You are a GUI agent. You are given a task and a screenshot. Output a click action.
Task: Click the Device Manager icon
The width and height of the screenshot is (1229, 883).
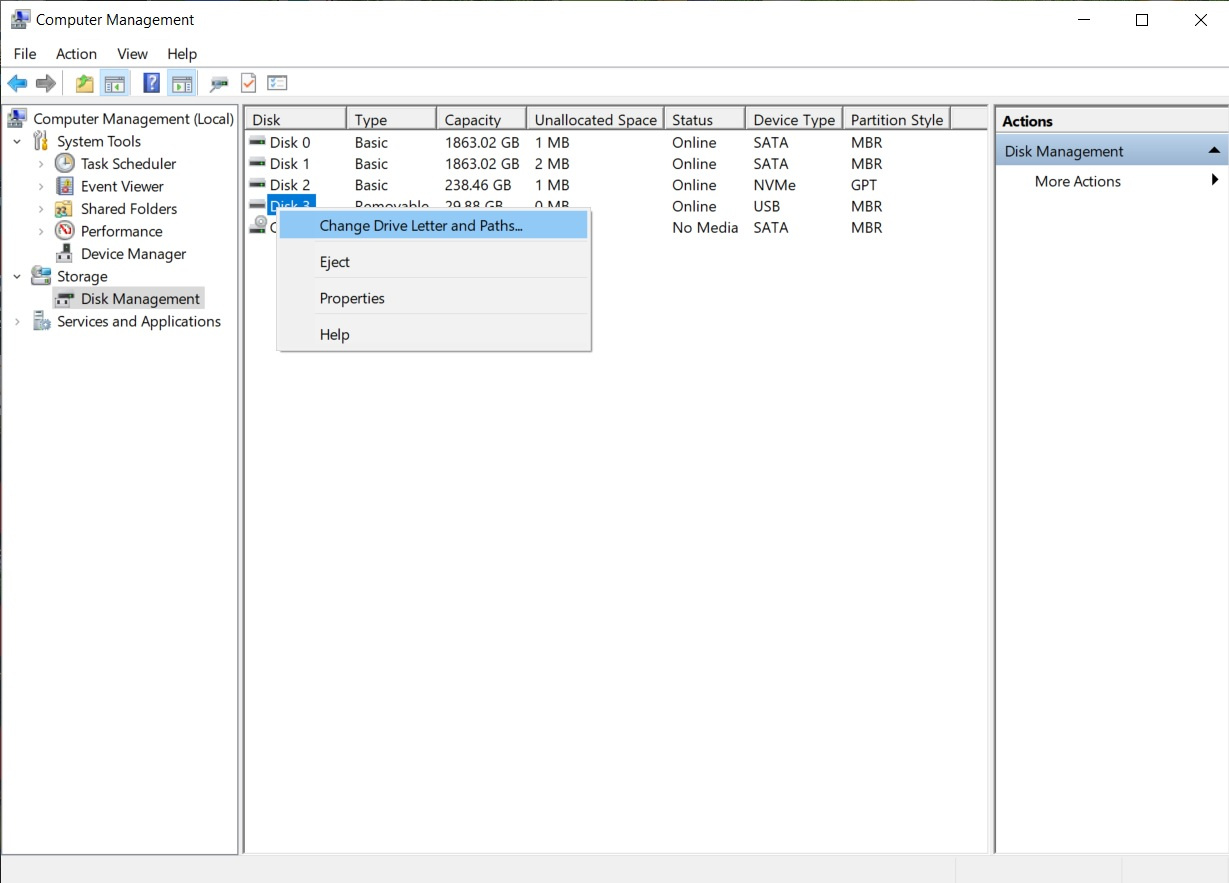(65, 253)
